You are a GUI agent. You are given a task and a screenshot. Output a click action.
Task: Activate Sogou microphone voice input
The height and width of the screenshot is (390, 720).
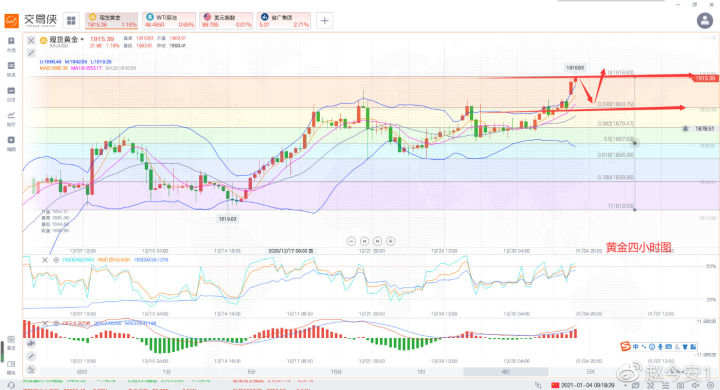coord(660,347)
